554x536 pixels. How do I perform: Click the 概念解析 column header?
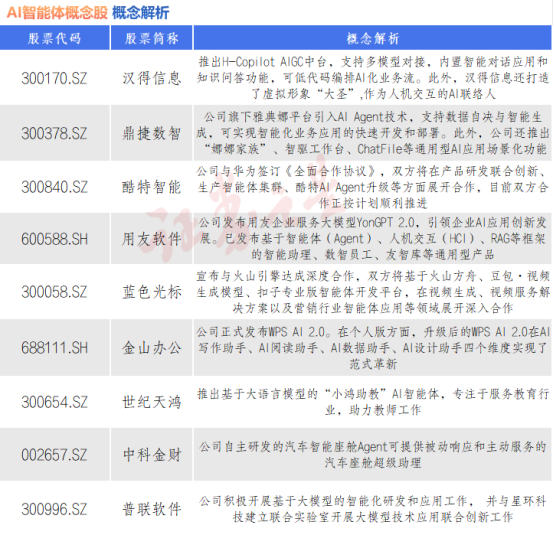point(372,38)
